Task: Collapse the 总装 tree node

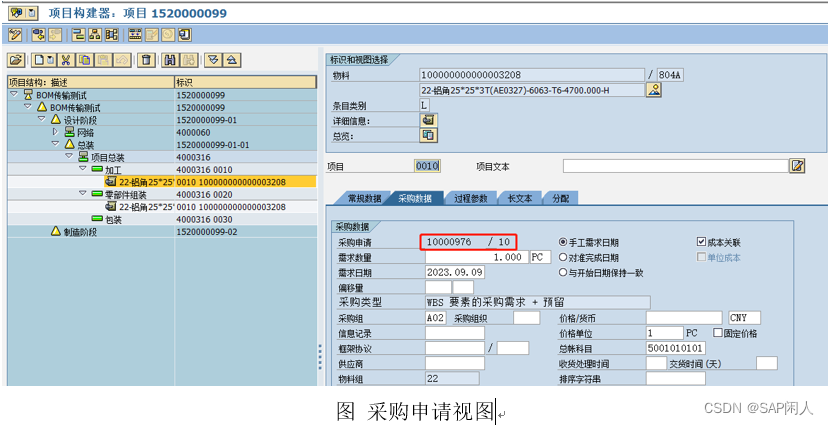Action: (56, 144)
